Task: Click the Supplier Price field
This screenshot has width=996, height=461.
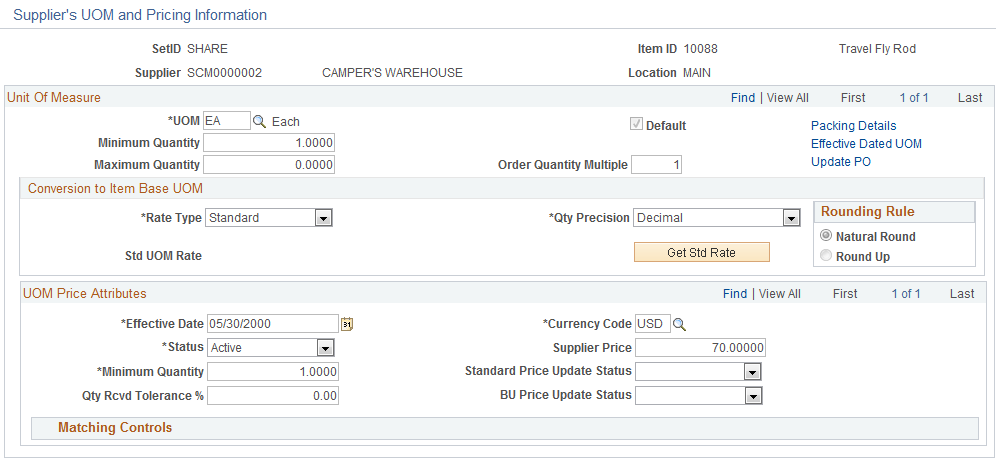Action: click(x=700, y=348)
